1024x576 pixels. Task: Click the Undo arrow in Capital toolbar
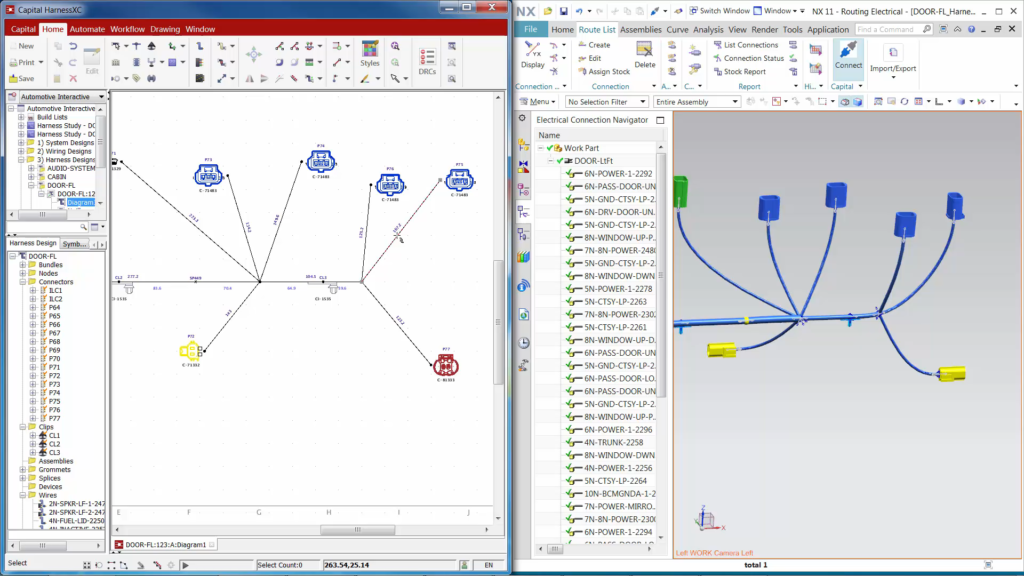[73, 46]
